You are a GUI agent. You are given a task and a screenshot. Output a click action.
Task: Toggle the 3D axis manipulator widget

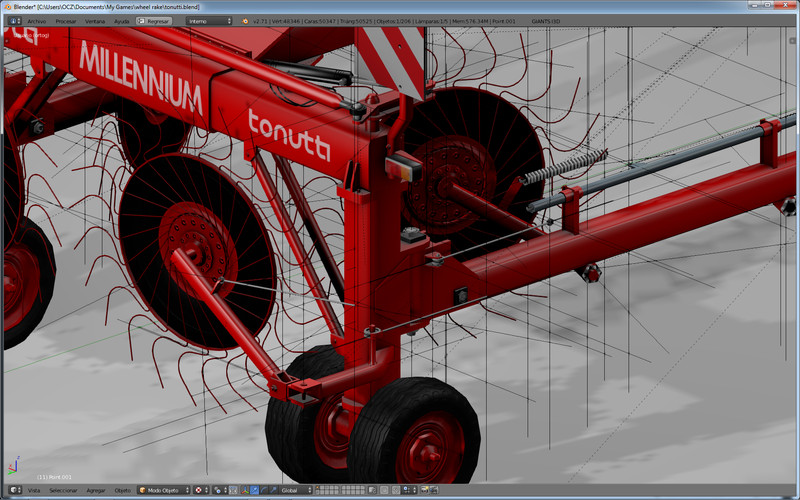pyautogui.click(x=245, y=491)
